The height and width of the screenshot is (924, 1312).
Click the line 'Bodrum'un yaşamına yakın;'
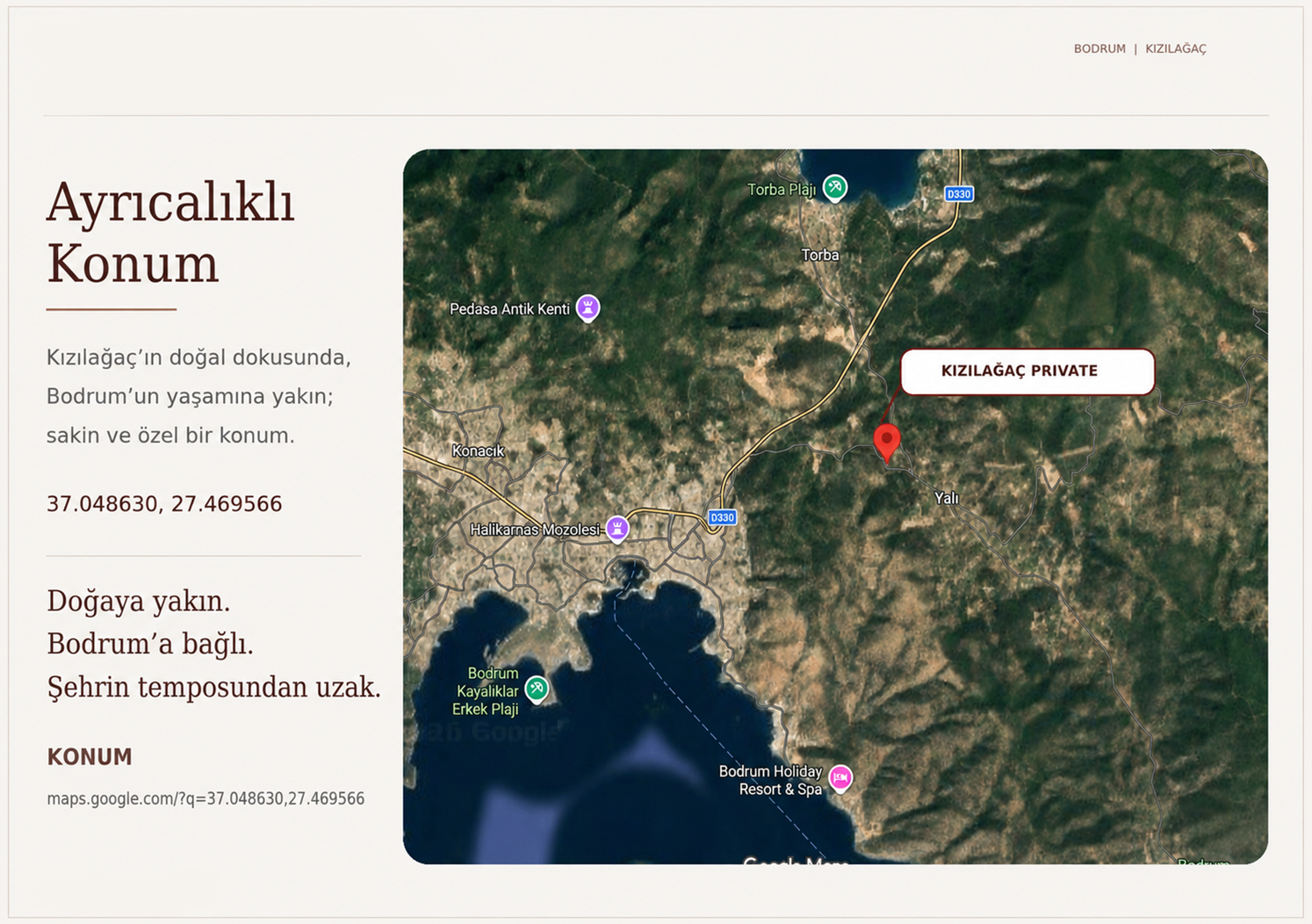pos(190,396)
